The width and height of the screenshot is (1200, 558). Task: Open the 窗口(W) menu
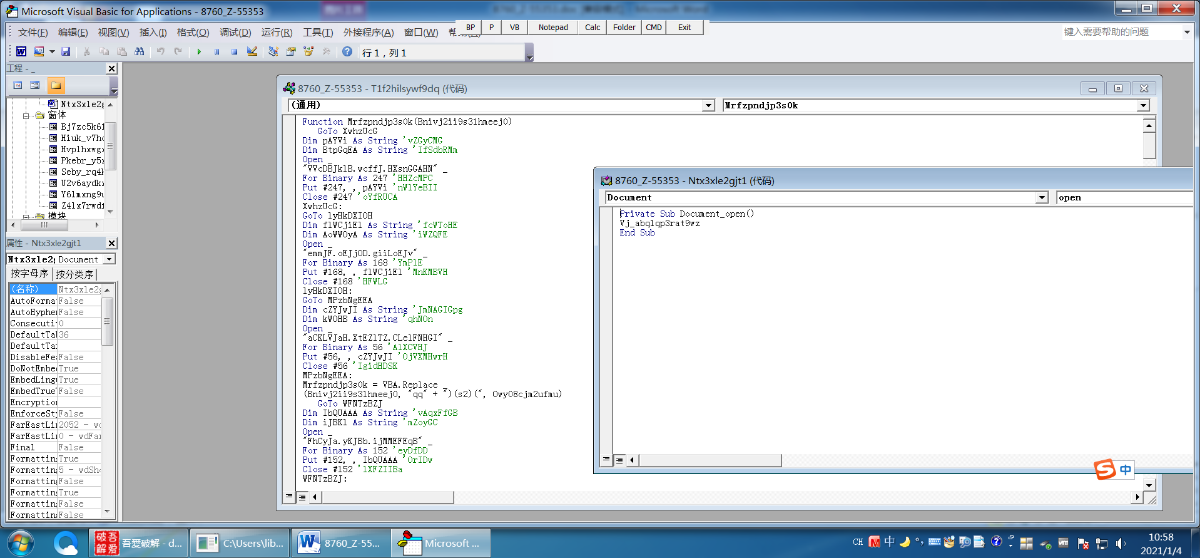coord(421,33)
